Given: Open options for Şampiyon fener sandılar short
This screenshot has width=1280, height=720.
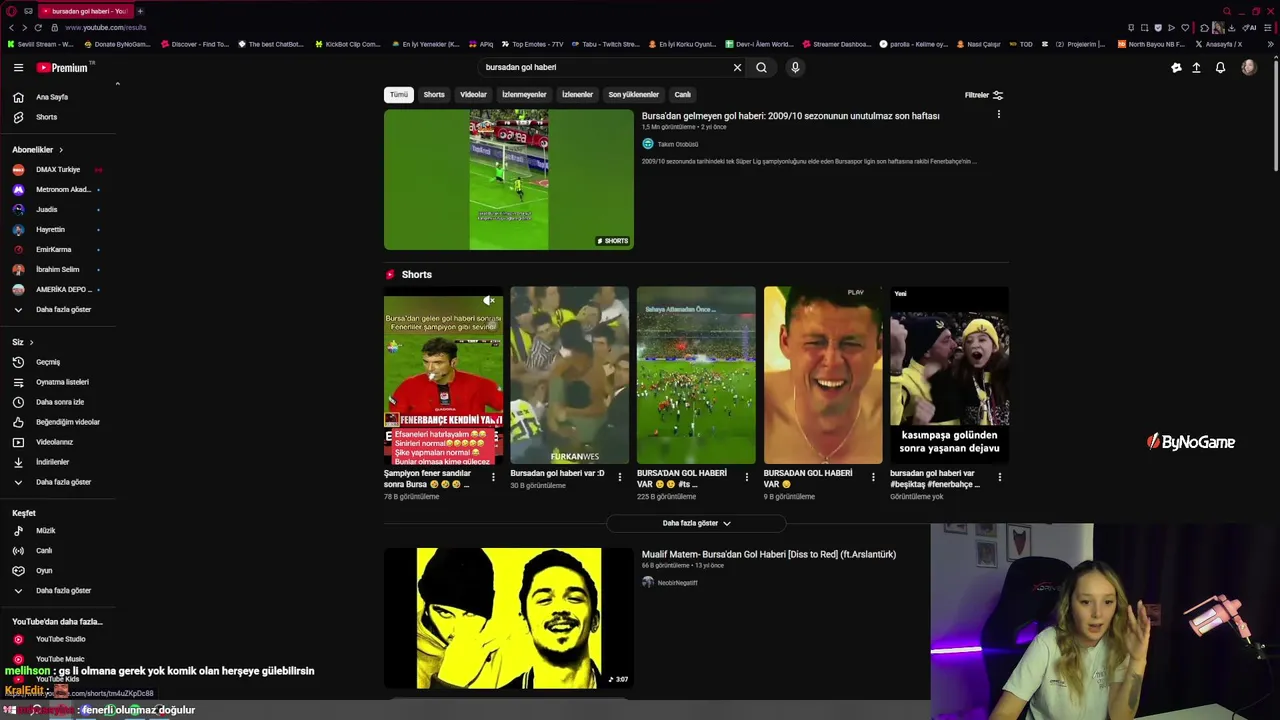Looking at the screenshot, I should 493,477.
